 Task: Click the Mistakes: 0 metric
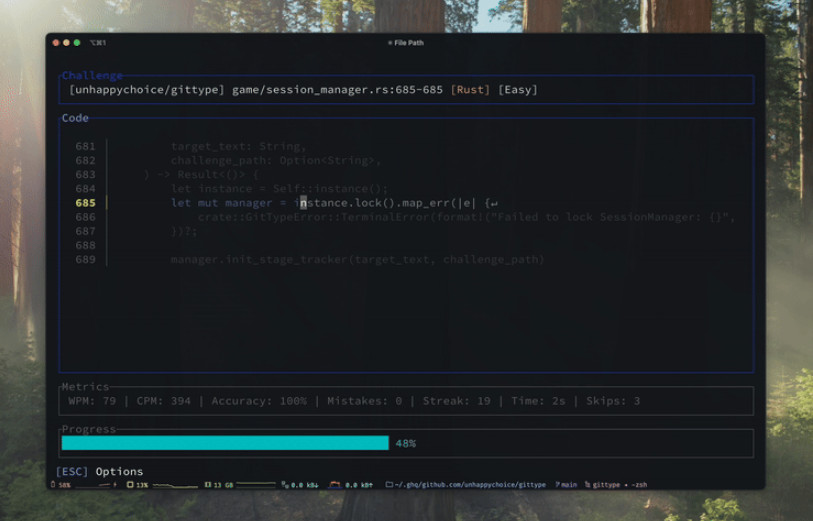pyautogui.click(x=365, y=401)
